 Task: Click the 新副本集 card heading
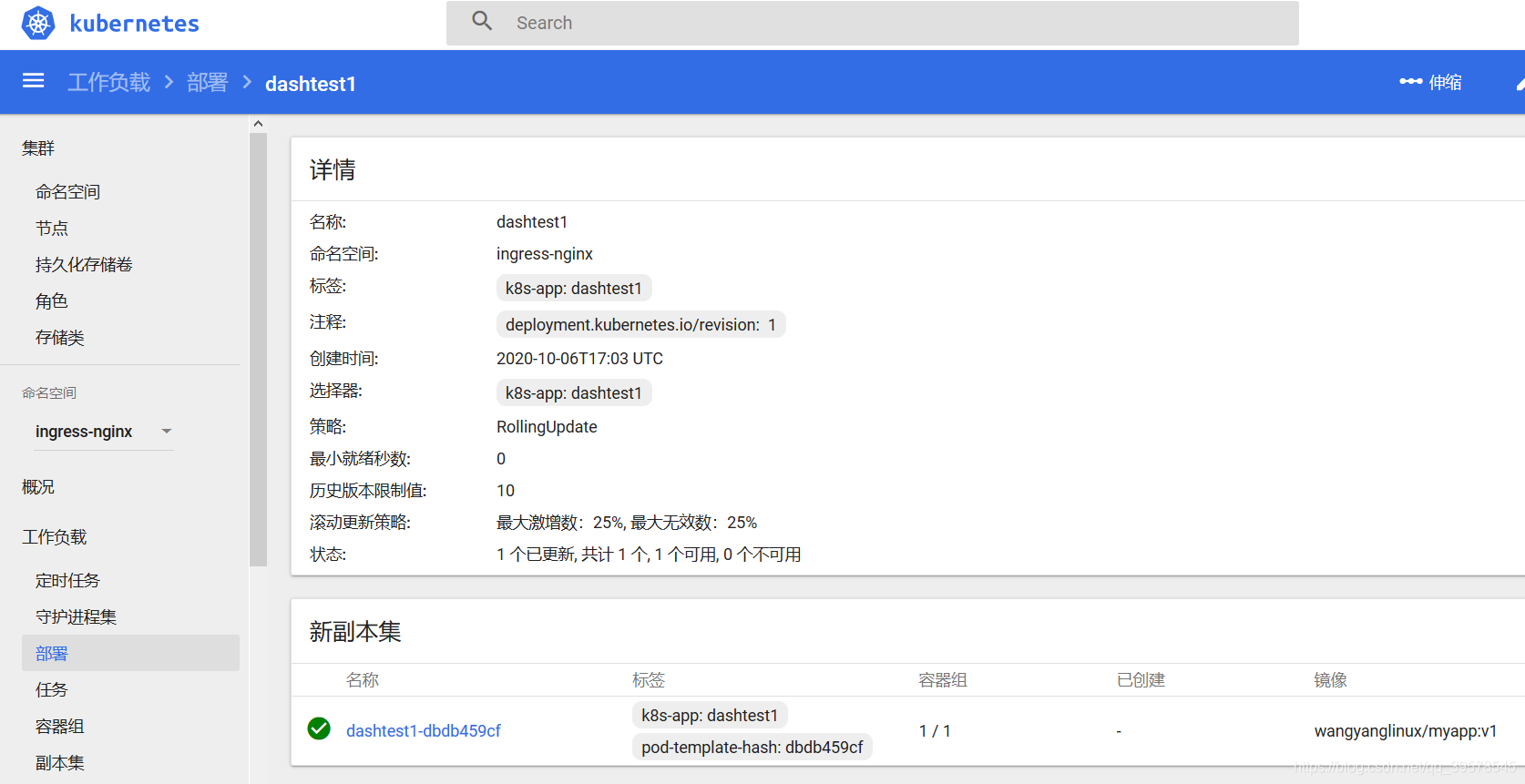point(355,631)
